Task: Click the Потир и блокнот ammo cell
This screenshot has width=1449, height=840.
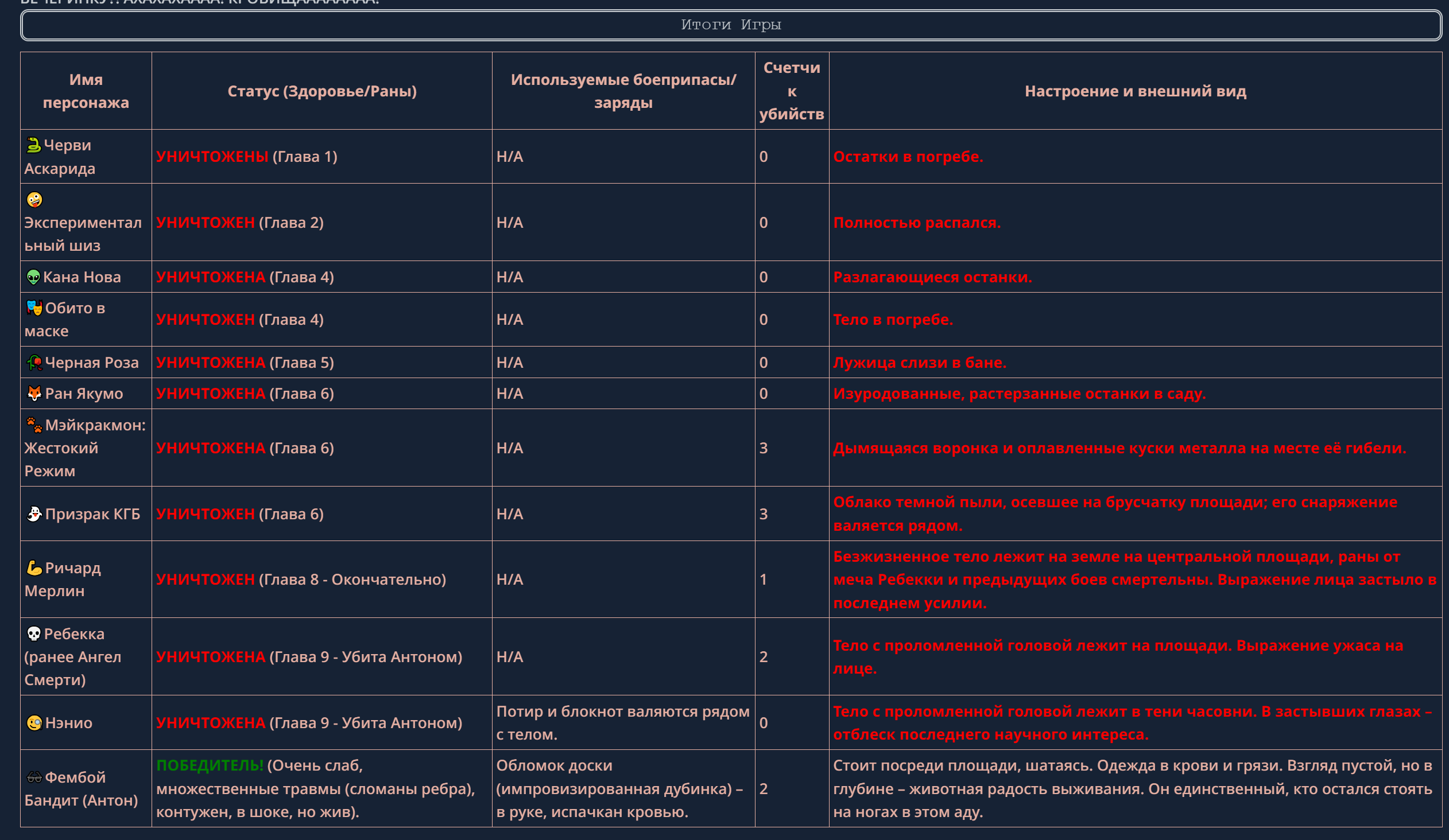Action: [x=623, y=723]
